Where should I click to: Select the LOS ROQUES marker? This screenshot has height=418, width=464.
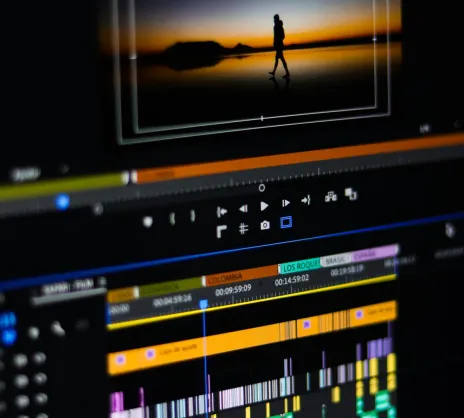[300, 266]
